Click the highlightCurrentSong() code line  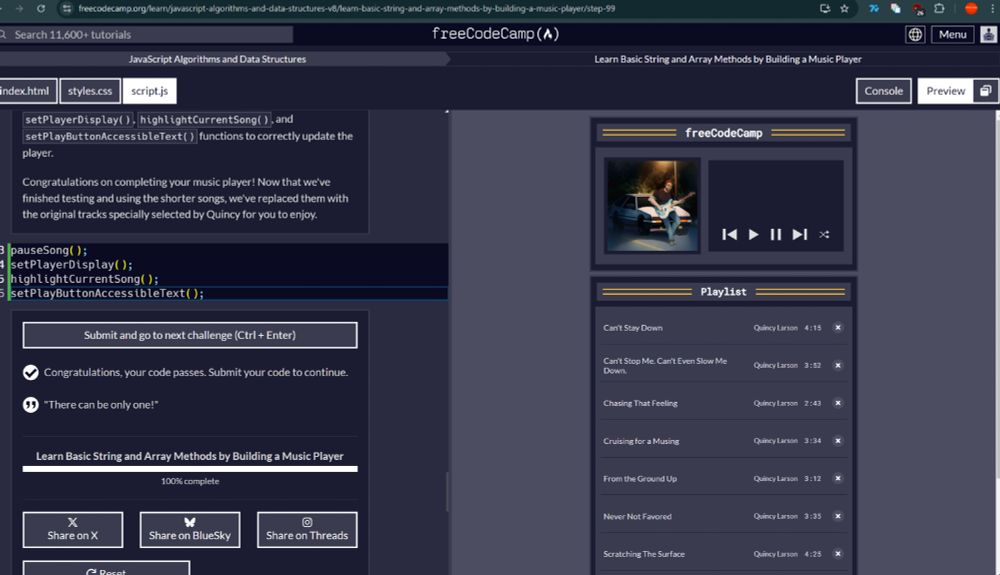(x=84, y=279)
